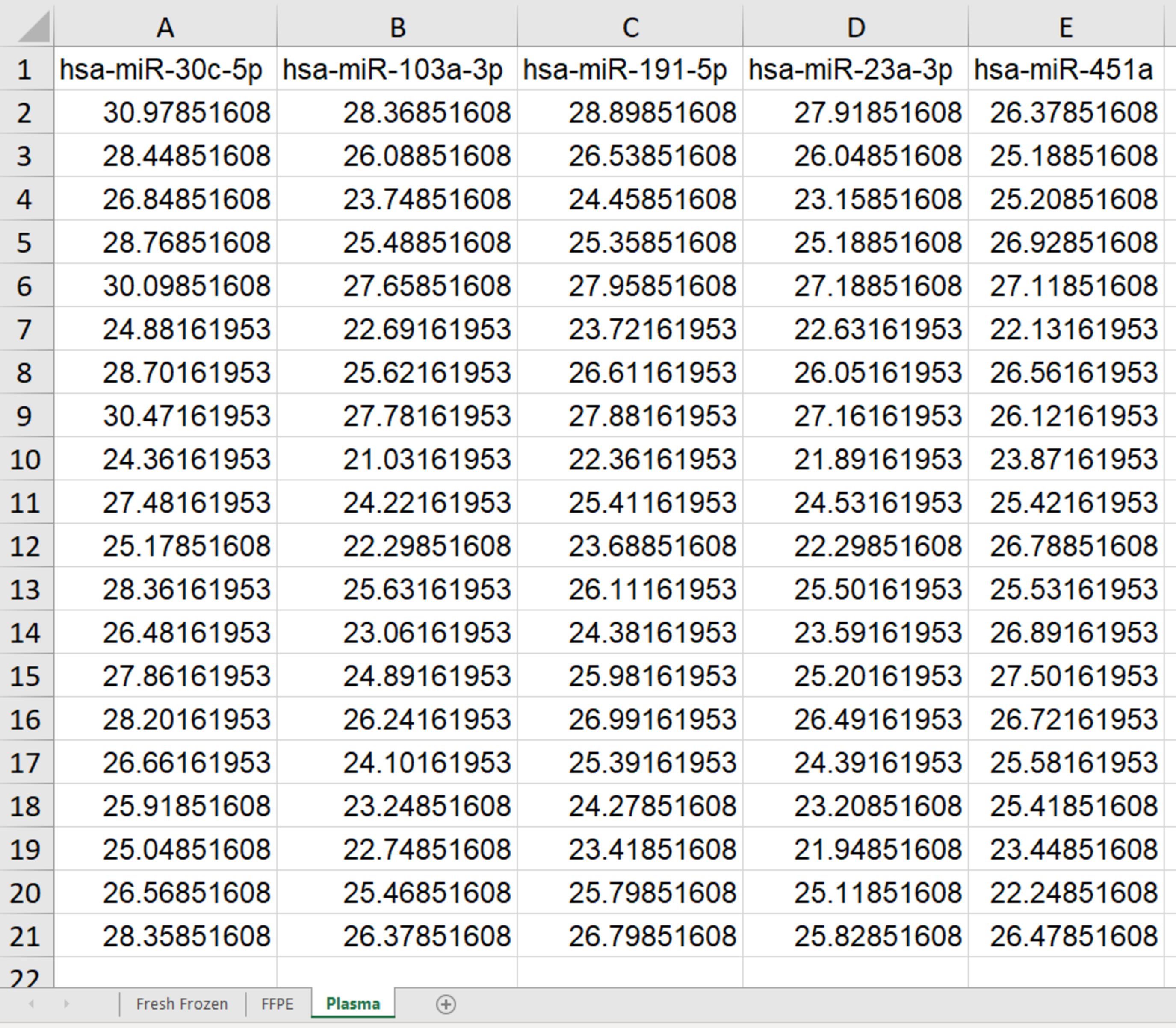The image size is (1176, 1028).
Task: Go to next sheet arrow
Action: pos(67,1004)
